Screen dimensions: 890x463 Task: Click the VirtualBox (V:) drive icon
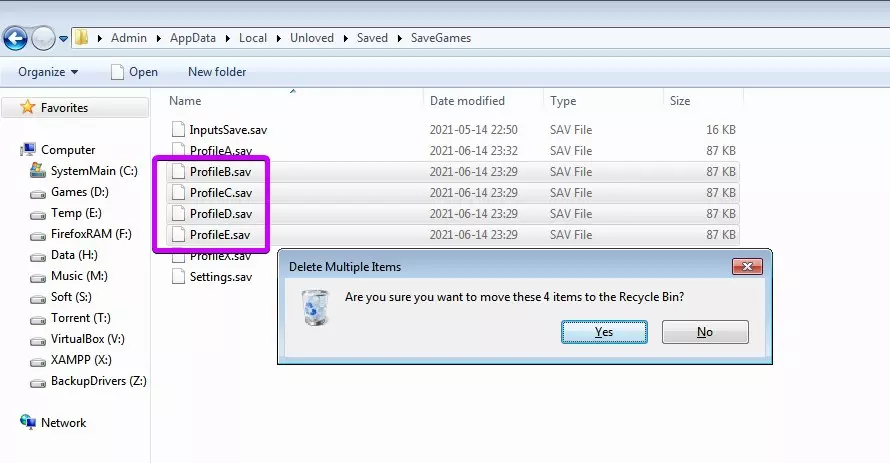click(x=37, y=341)
